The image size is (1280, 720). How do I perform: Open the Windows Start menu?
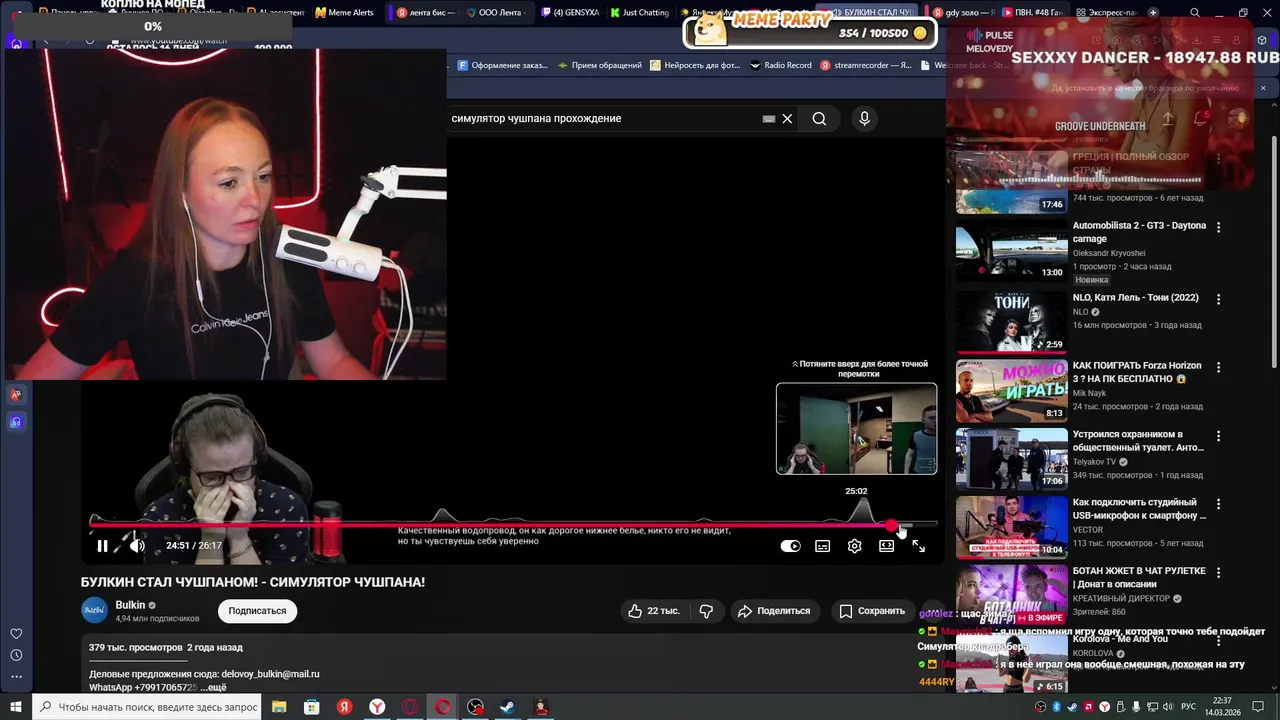click(16, 707)
